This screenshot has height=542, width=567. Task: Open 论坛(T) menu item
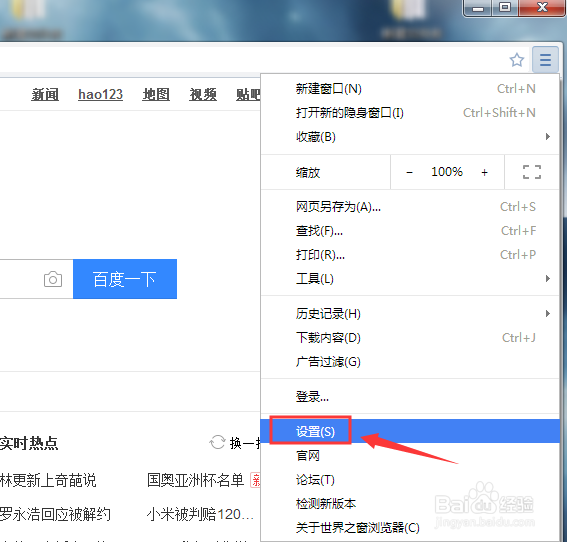[x=410, y=480]
